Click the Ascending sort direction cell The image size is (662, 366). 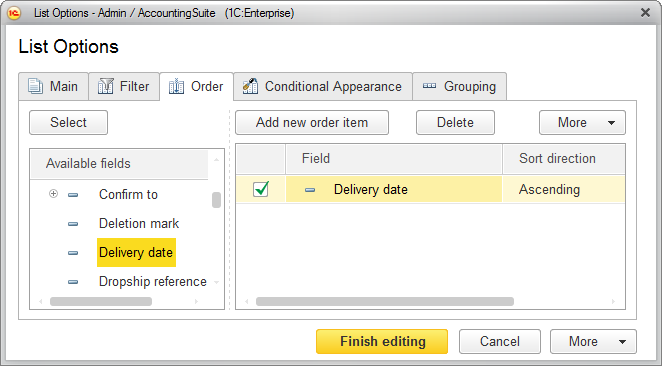tap(563, 190)
